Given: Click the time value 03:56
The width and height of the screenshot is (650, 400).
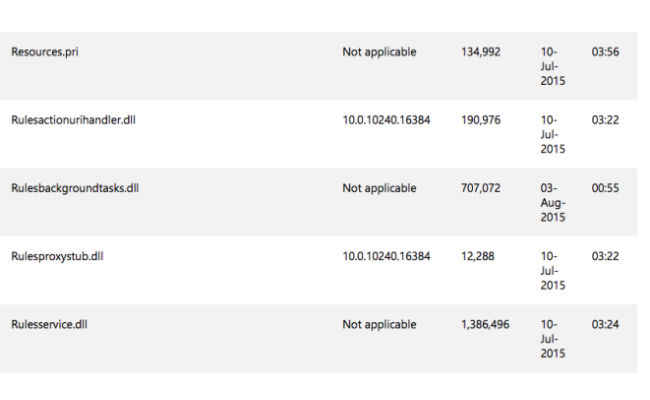Looking at the screenshot, I should 605,52.
